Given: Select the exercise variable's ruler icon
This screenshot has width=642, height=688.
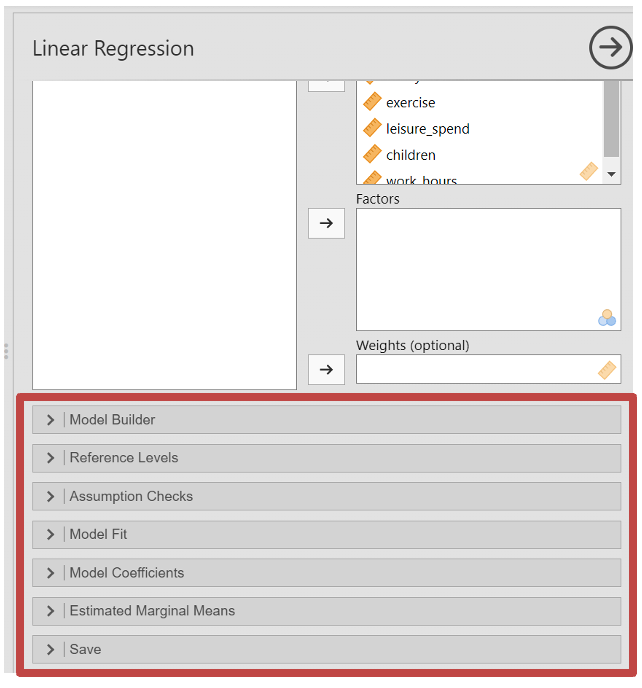Looking at the screenshot, I should coord(373,102).
